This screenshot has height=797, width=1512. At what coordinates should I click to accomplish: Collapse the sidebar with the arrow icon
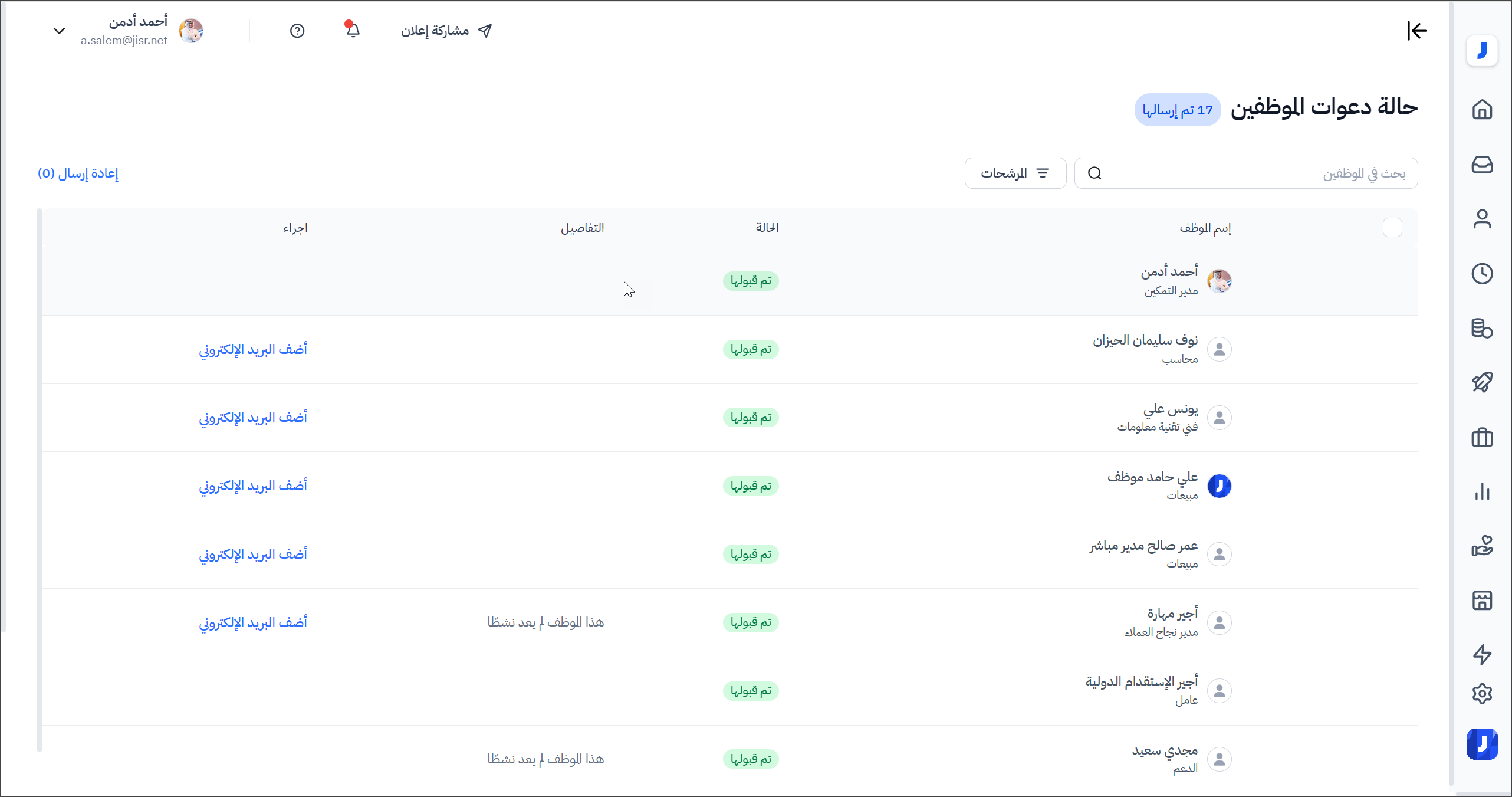click(x=1416, y=31)
